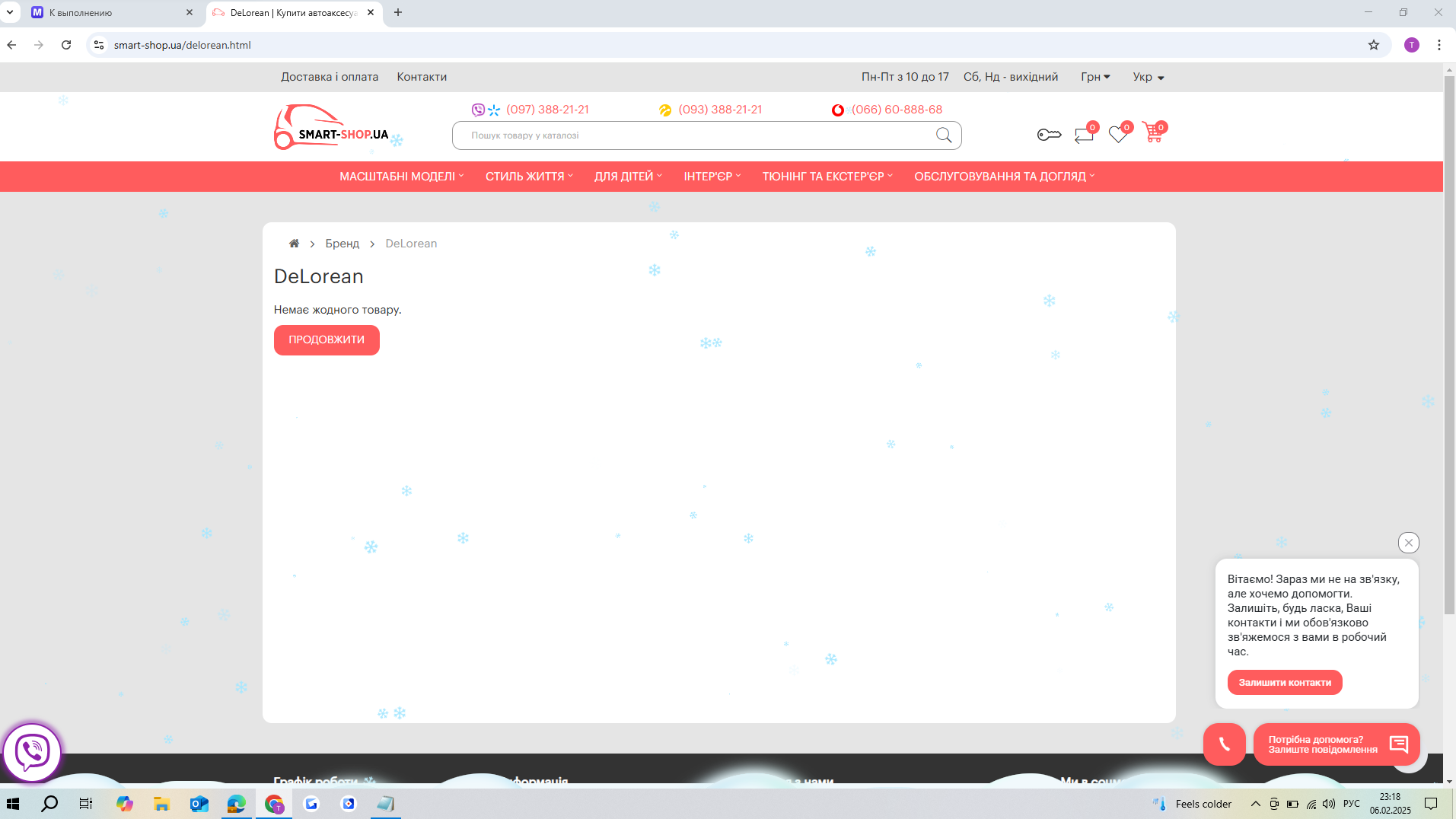Click the red phone callback button
The width and height of the screenshot is (1456, 819).
(1224, 744)
